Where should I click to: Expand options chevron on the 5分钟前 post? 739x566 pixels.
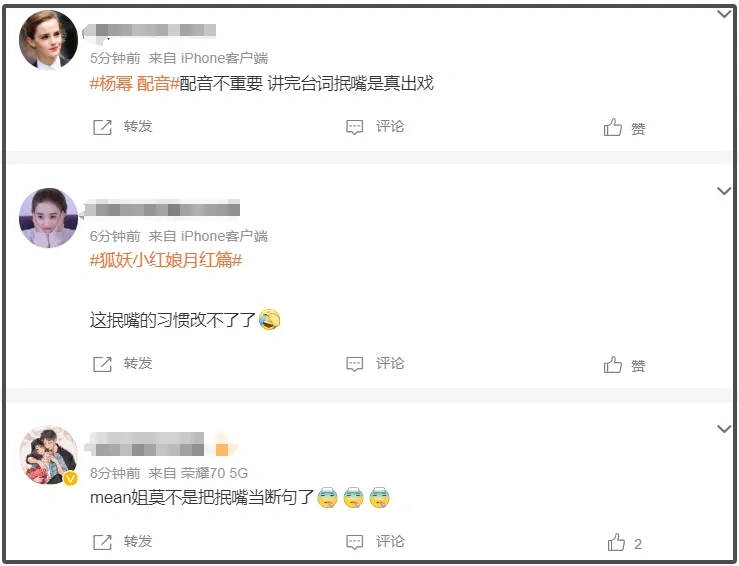coord(724,14)
